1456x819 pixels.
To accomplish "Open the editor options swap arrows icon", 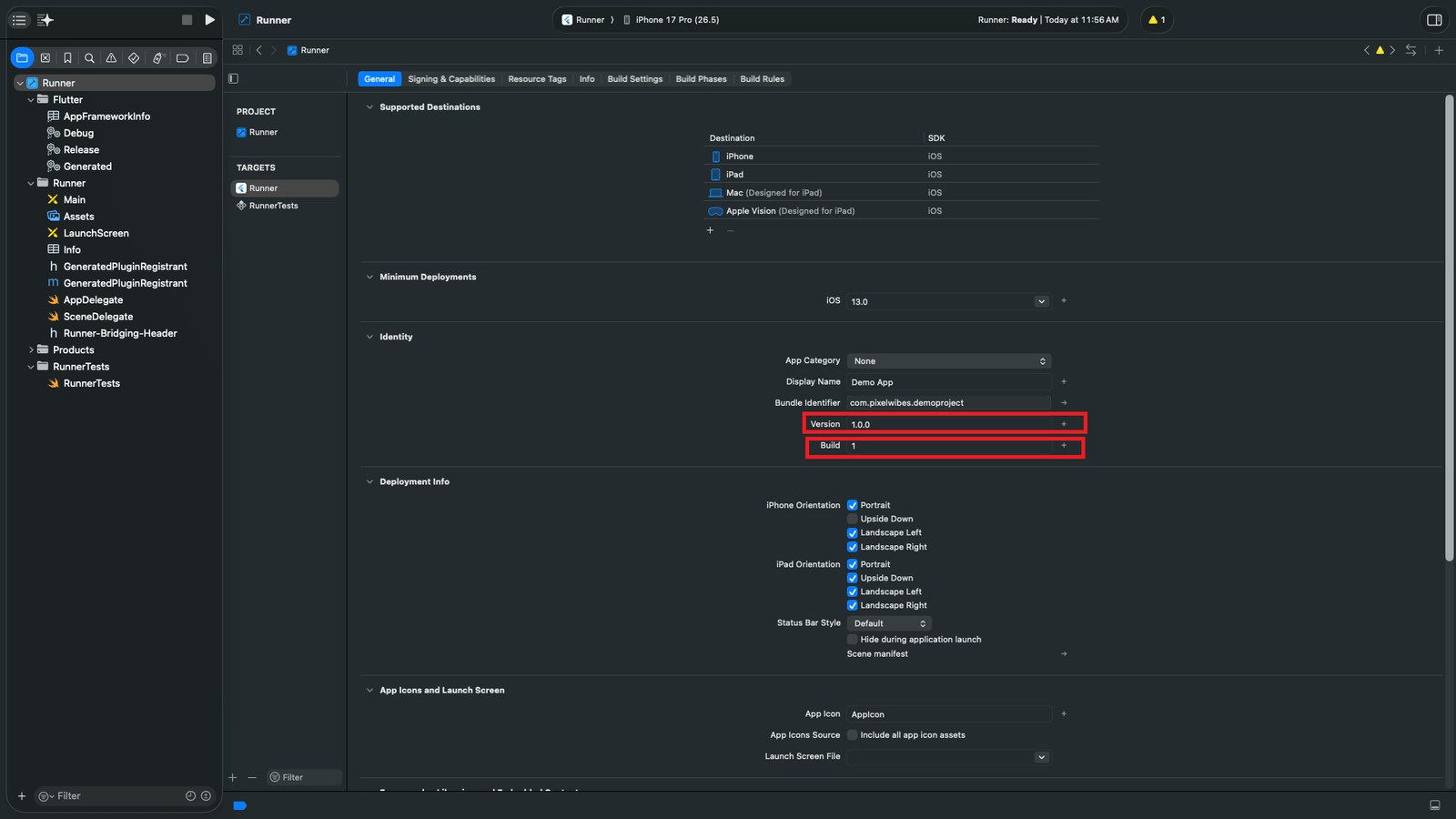I will pyautogui.click(x=1411, y=50).
